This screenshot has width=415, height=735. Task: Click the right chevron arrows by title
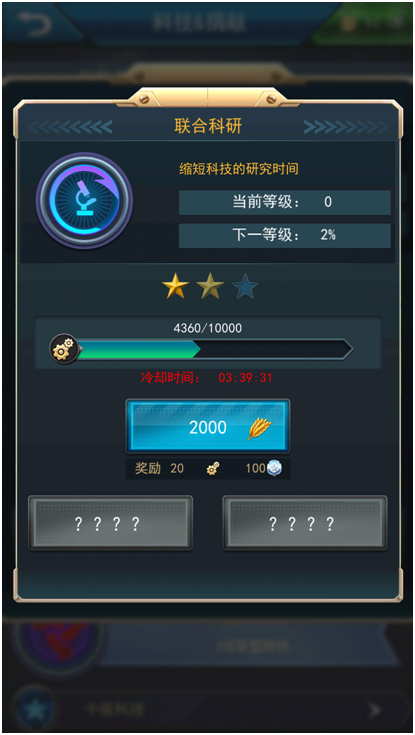point(346,126)
